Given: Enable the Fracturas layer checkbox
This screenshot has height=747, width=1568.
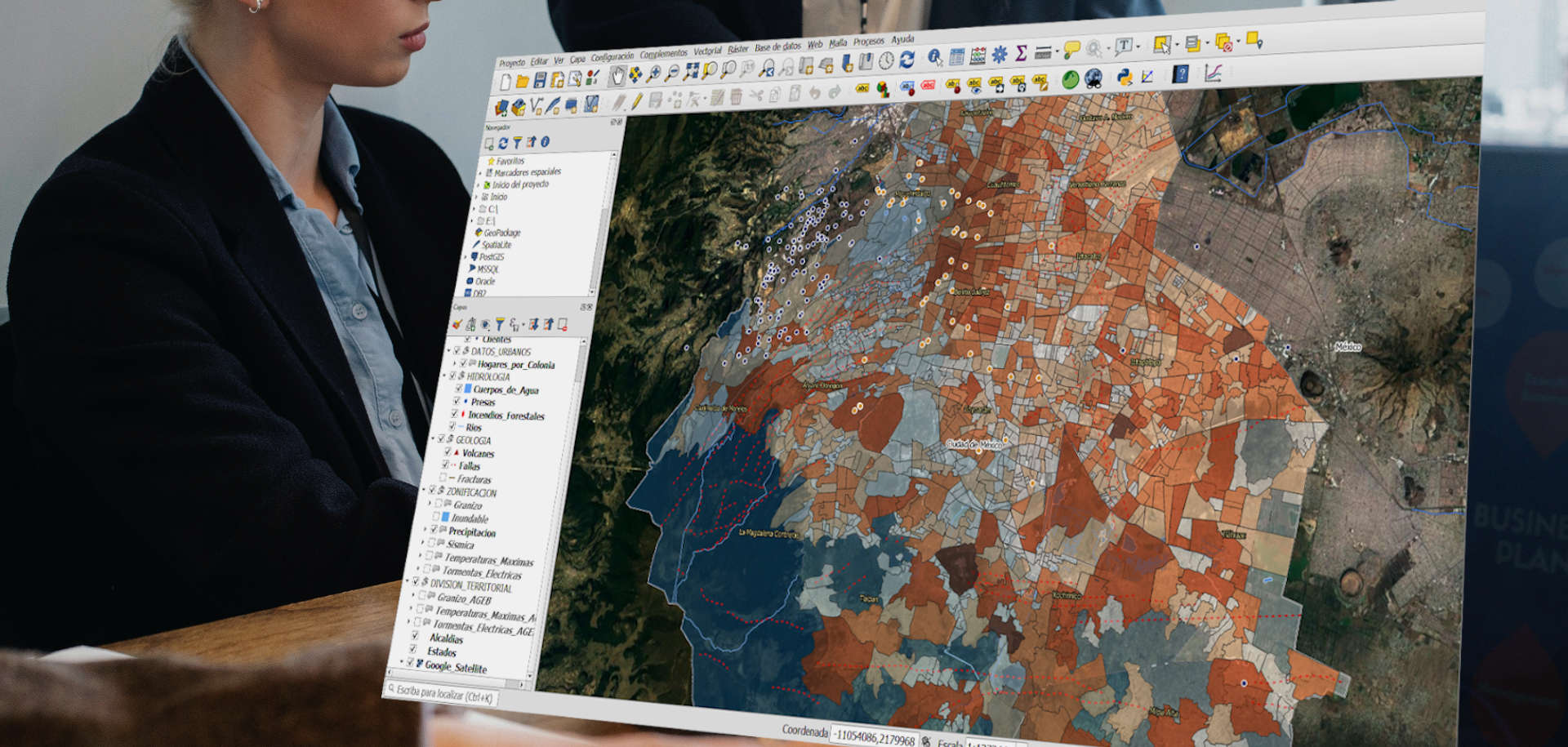Looking at the screenshot, I should [443, 477].
